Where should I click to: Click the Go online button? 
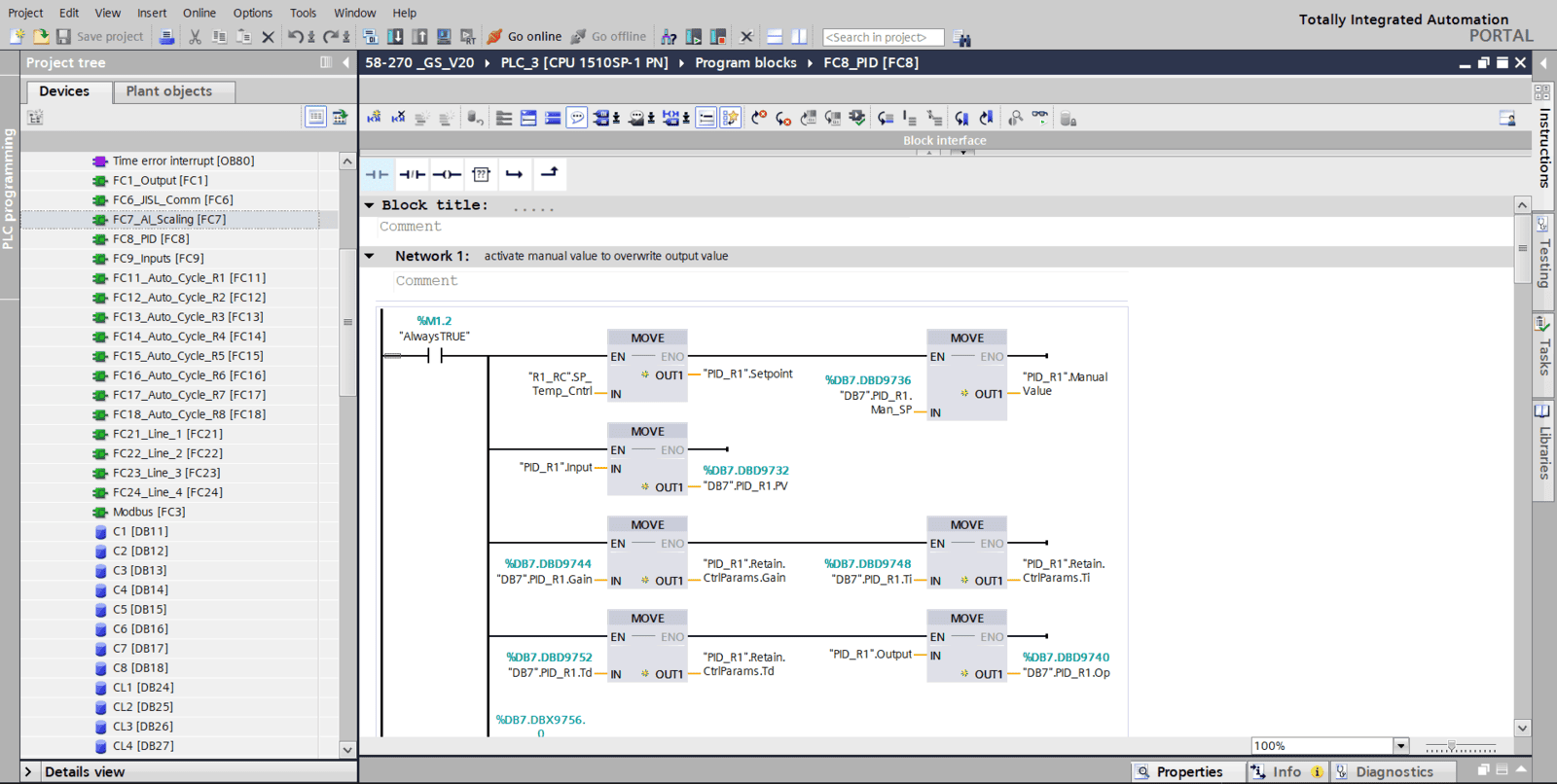[524, 37]
